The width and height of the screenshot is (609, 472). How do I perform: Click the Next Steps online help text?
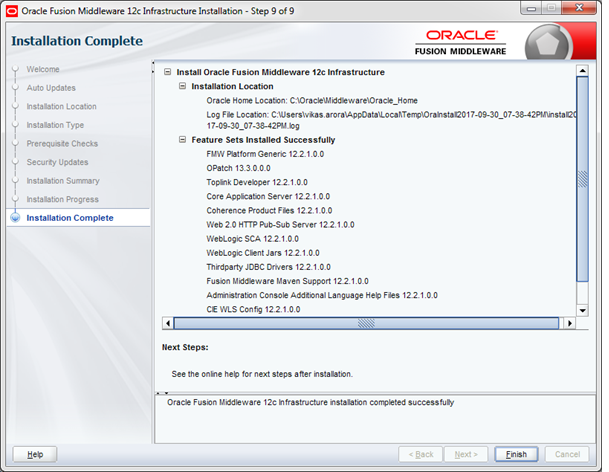click(262, 374)
